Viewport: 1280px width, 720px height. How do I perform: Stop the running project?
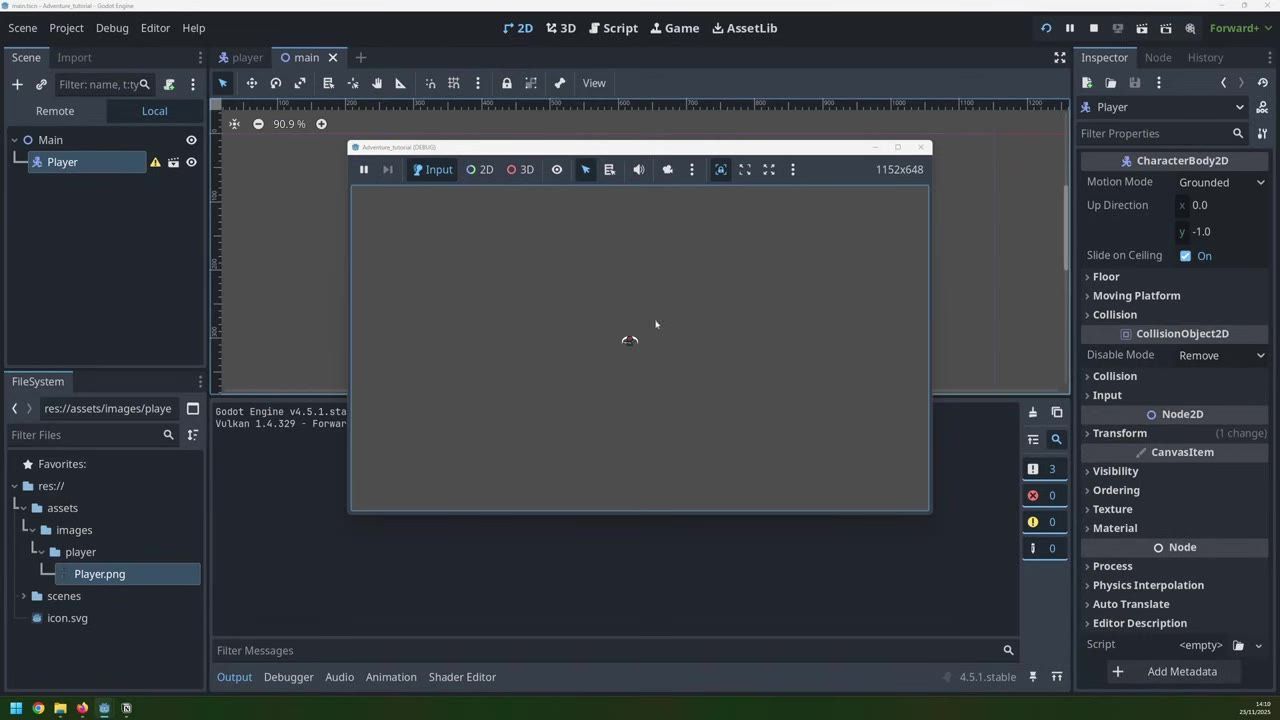point(1094,28)
